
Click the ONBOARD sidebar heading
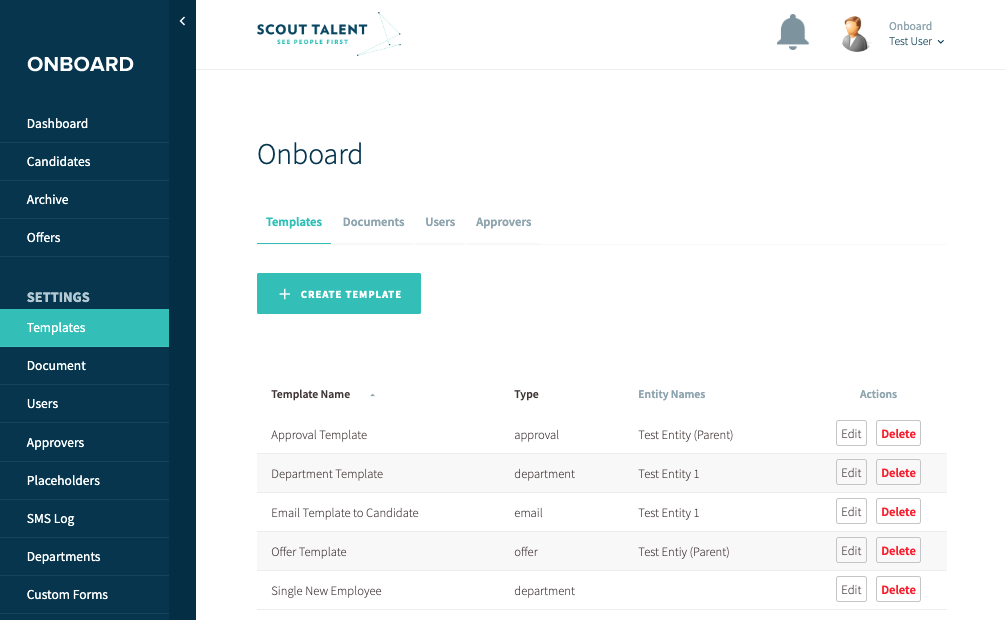tap(80, 64)
